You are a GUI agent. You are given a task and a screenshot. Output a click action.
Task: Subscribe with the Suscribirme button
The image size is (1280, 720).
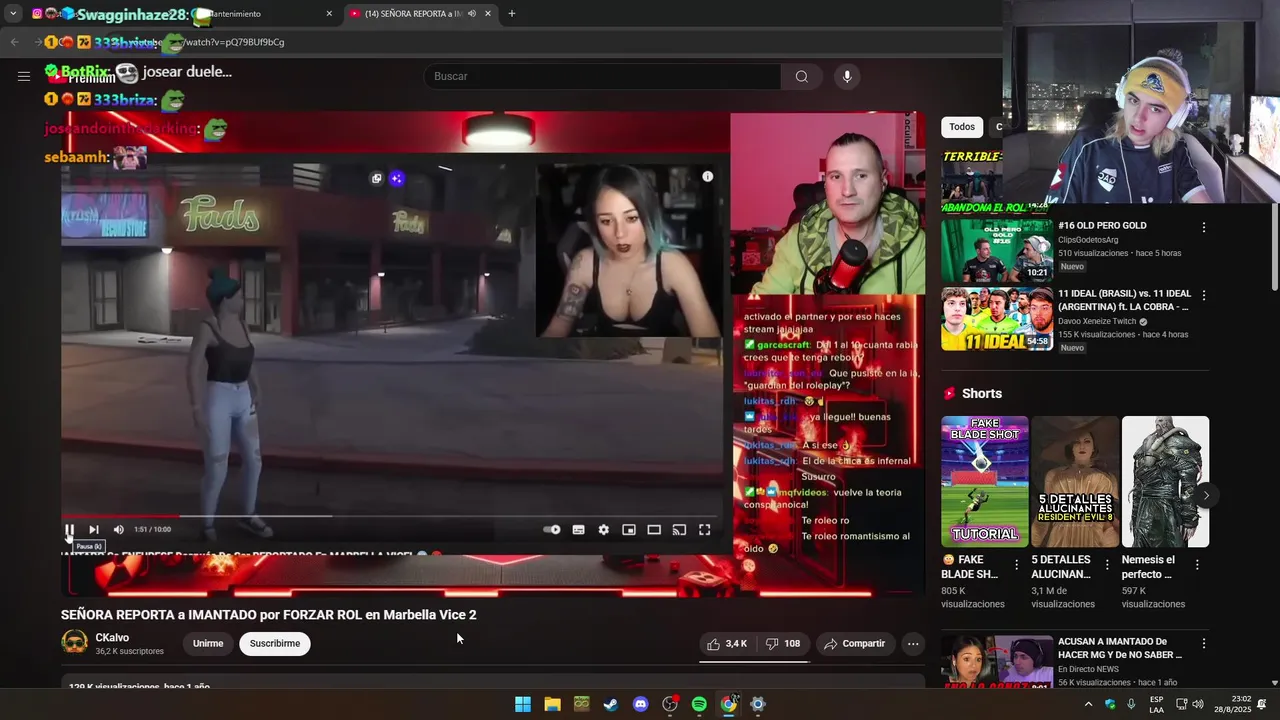point(275,644)
